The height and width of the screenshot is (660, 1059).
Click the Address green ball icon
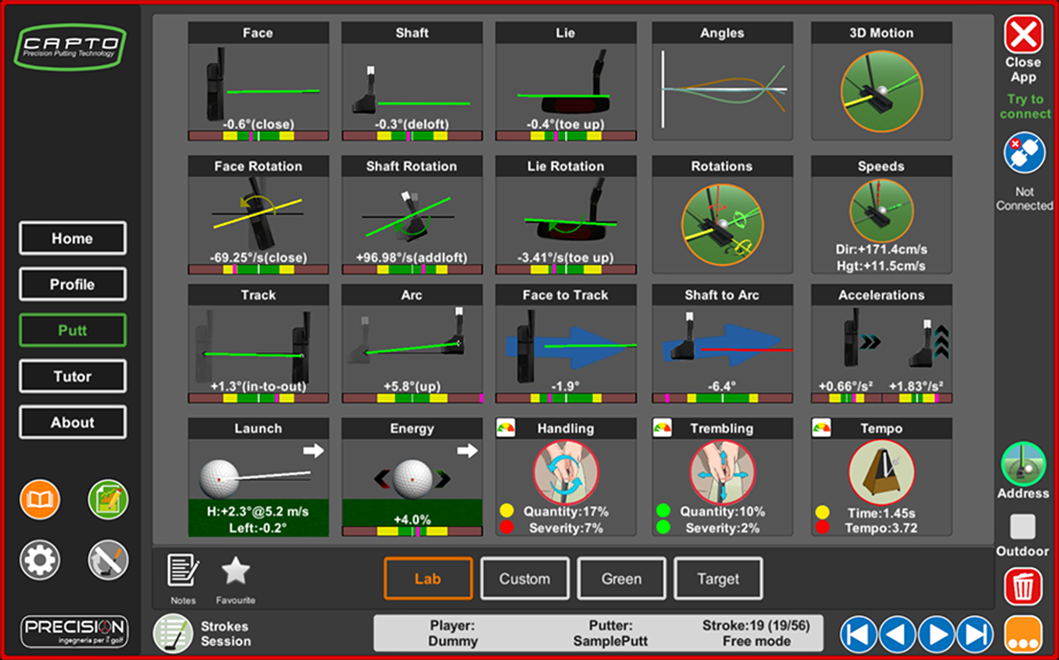pos(1023,463)
